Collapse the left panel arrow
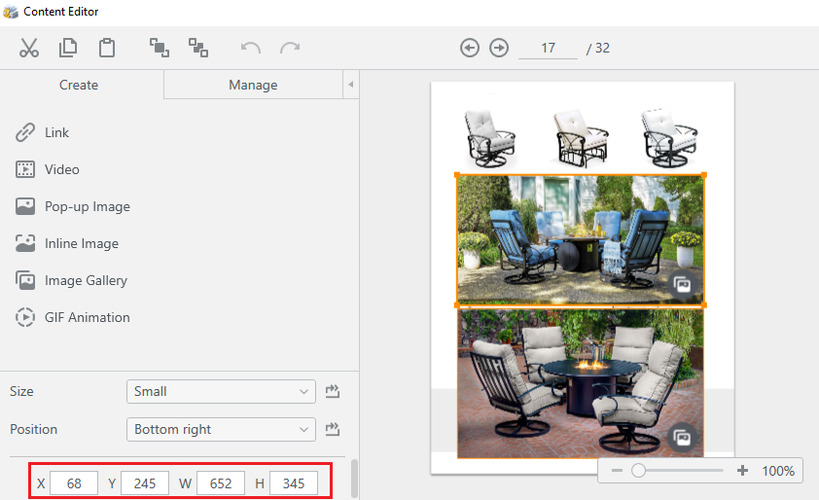 (x=351, y=84)
